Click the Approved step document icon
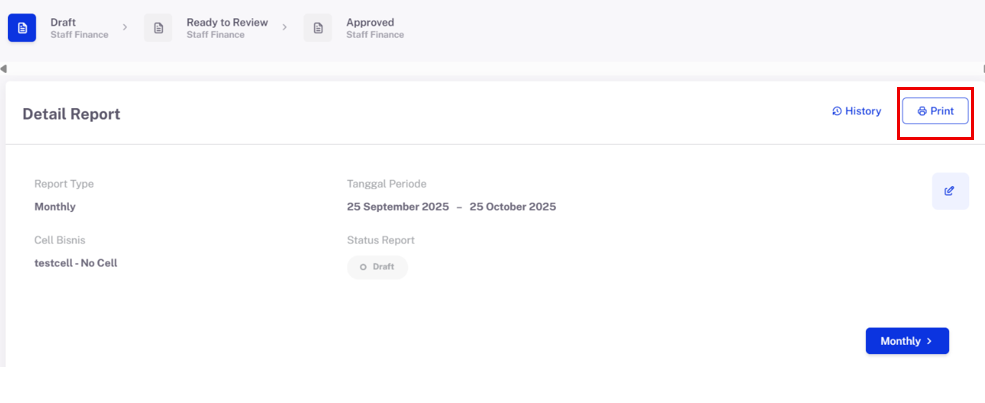The width and height of the screenshot is (985, 403). [x=318, y=28]
